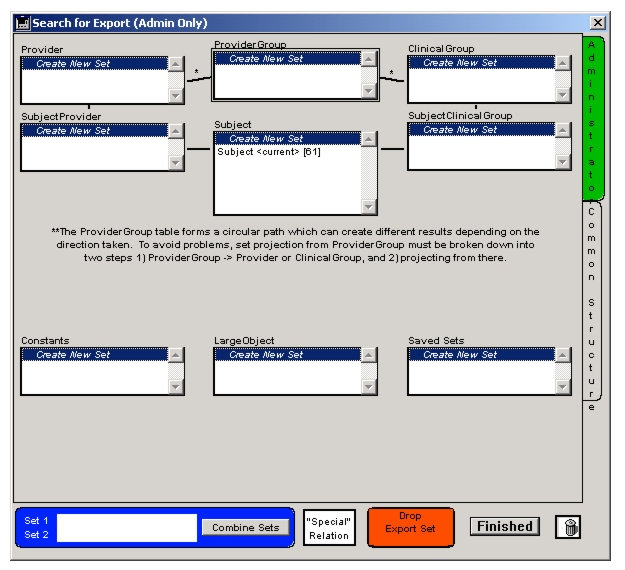Screen dimensions: 625x570
Task: Click the orange Drop Export Set area
Action: 410,527
